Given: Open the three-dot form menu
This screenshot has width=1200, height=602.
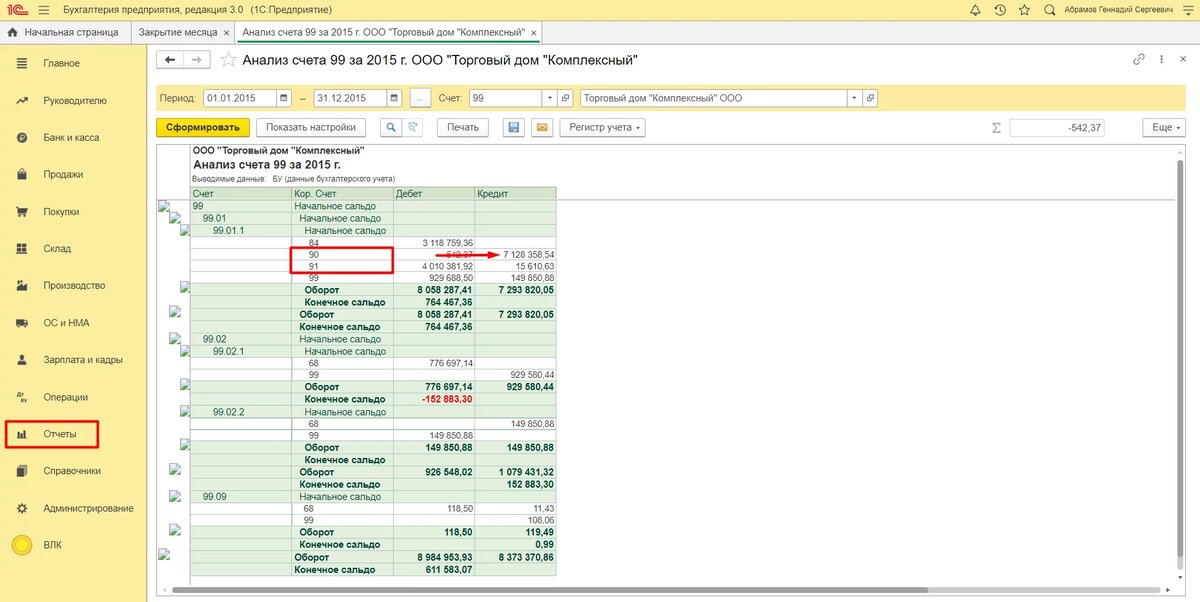Looking at the screenshot, I should tap(1160, 60).
